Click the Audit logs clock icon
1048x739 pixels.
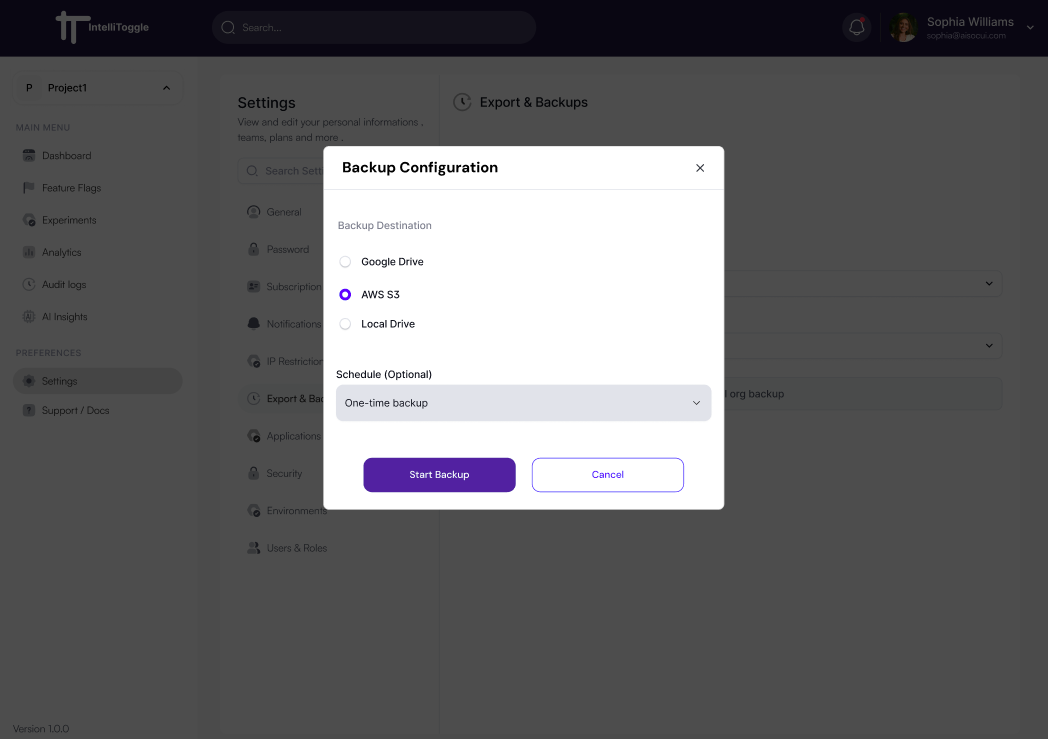coord(29,284)
